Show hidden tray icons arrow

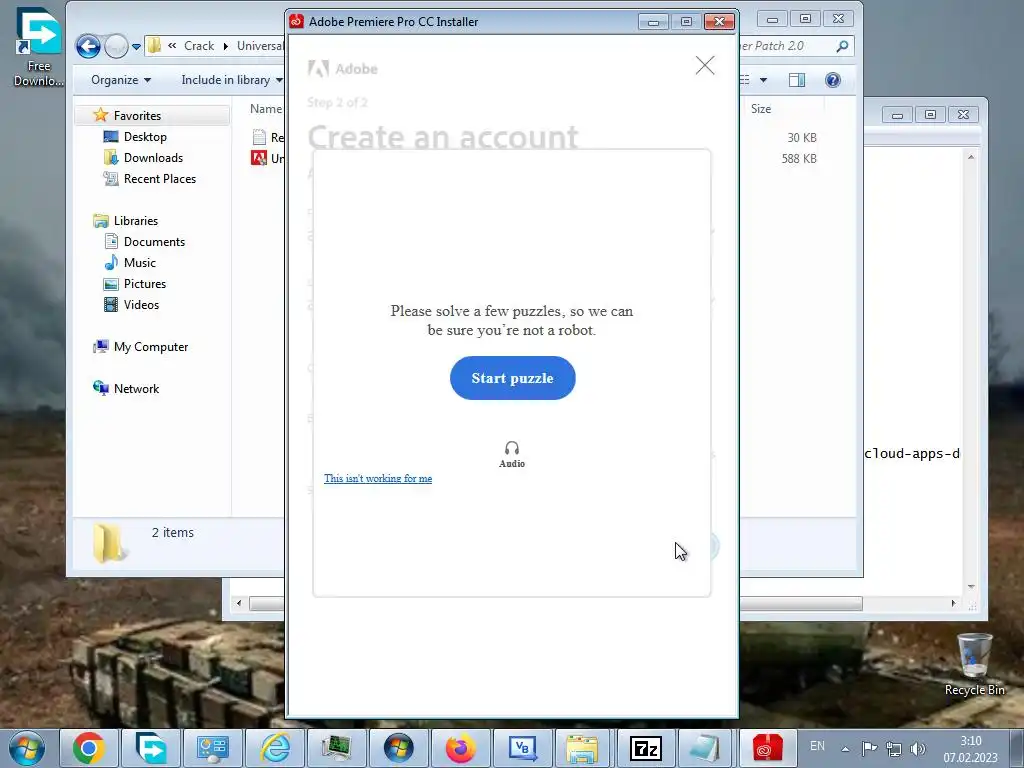click(845, 749)
